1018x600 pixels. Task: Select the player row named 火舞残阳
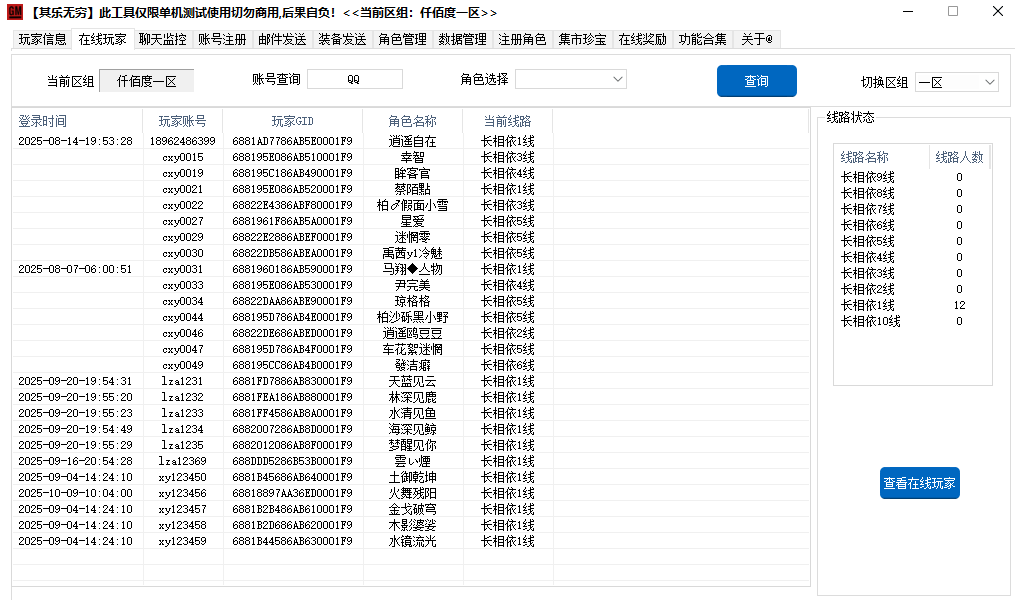[x=412, y=493]
